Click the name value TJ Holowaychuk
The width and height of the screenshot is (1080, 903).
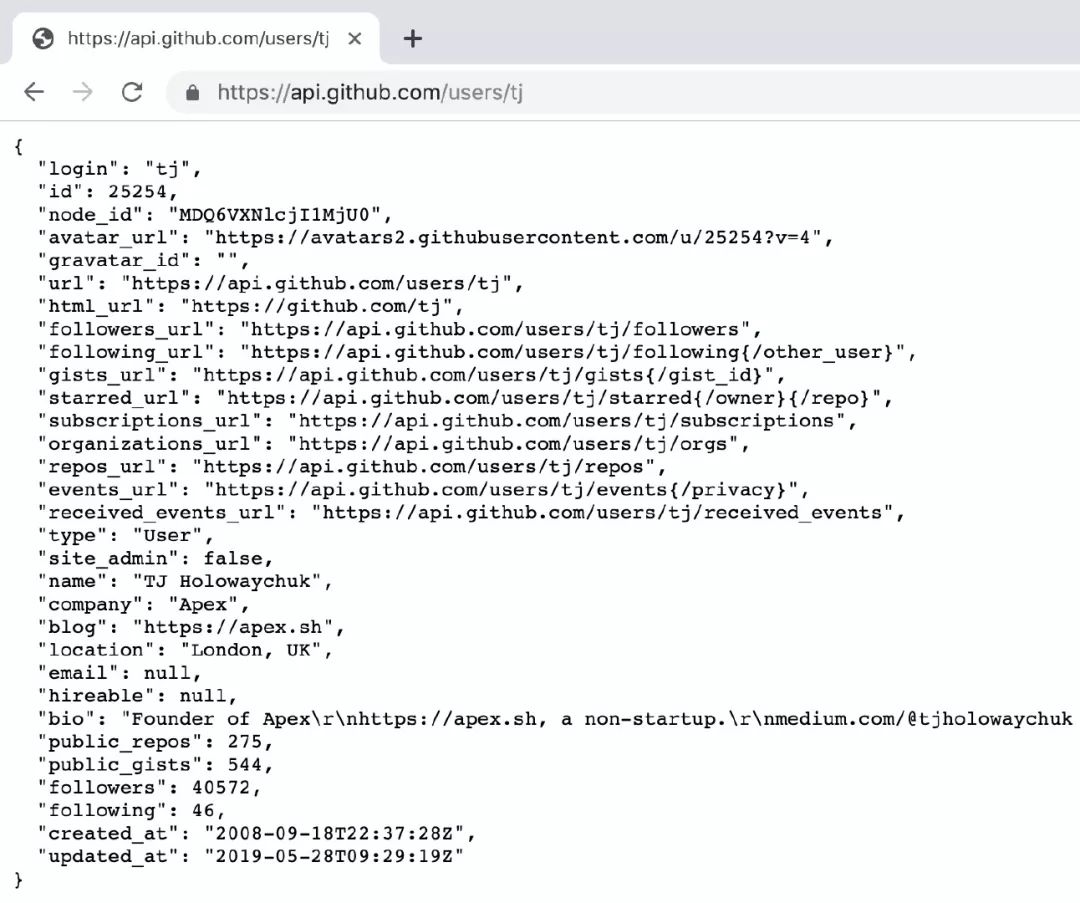[227, 581]
